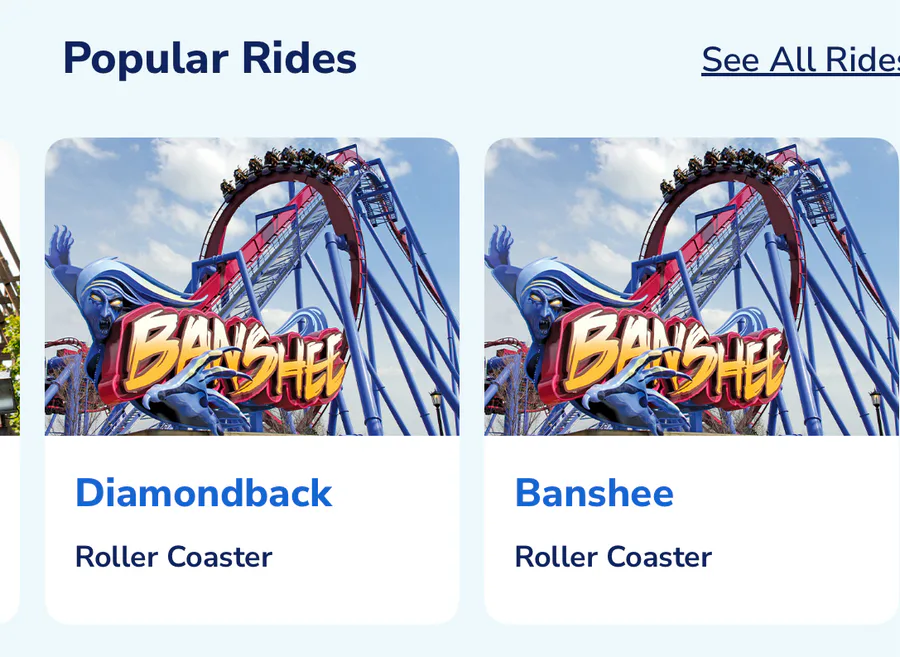
Task: Click "Roller Coaster" label under Banshee
Action: (x=613, y=557)
